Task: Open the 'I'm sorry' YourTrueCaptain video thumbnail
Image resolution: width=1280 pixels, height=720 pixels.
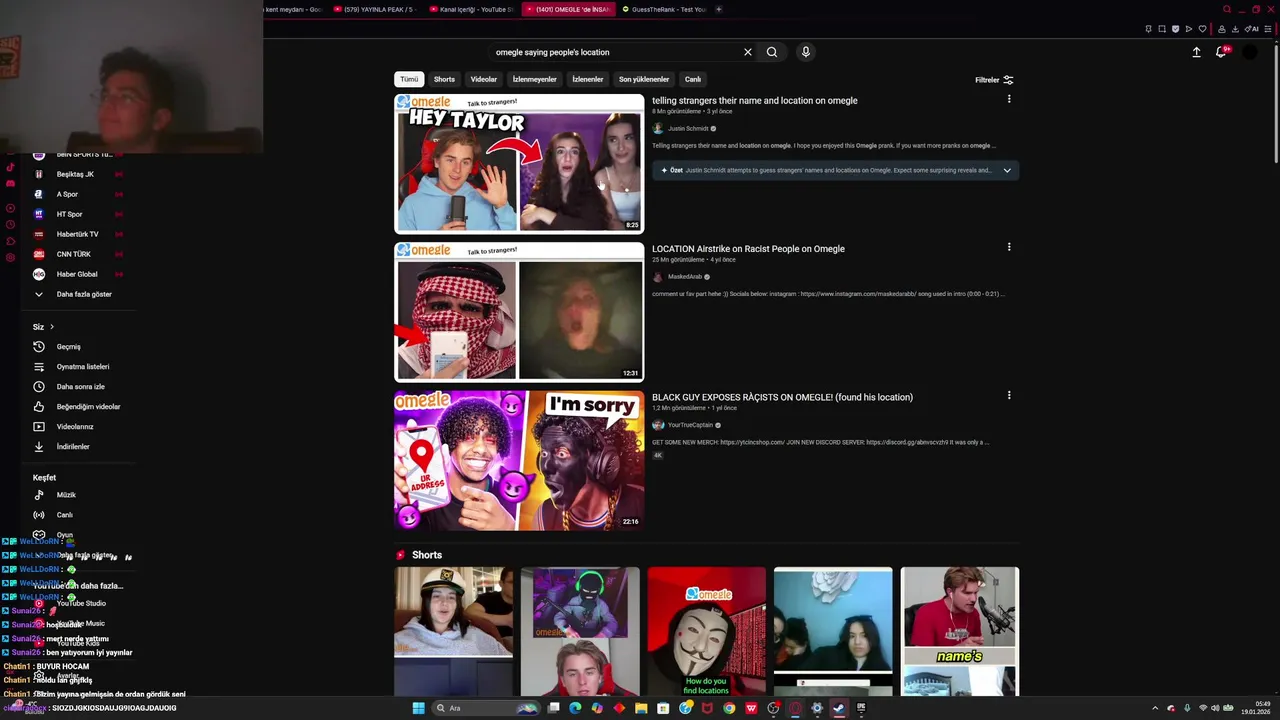Action: click(x=519, y=460)
